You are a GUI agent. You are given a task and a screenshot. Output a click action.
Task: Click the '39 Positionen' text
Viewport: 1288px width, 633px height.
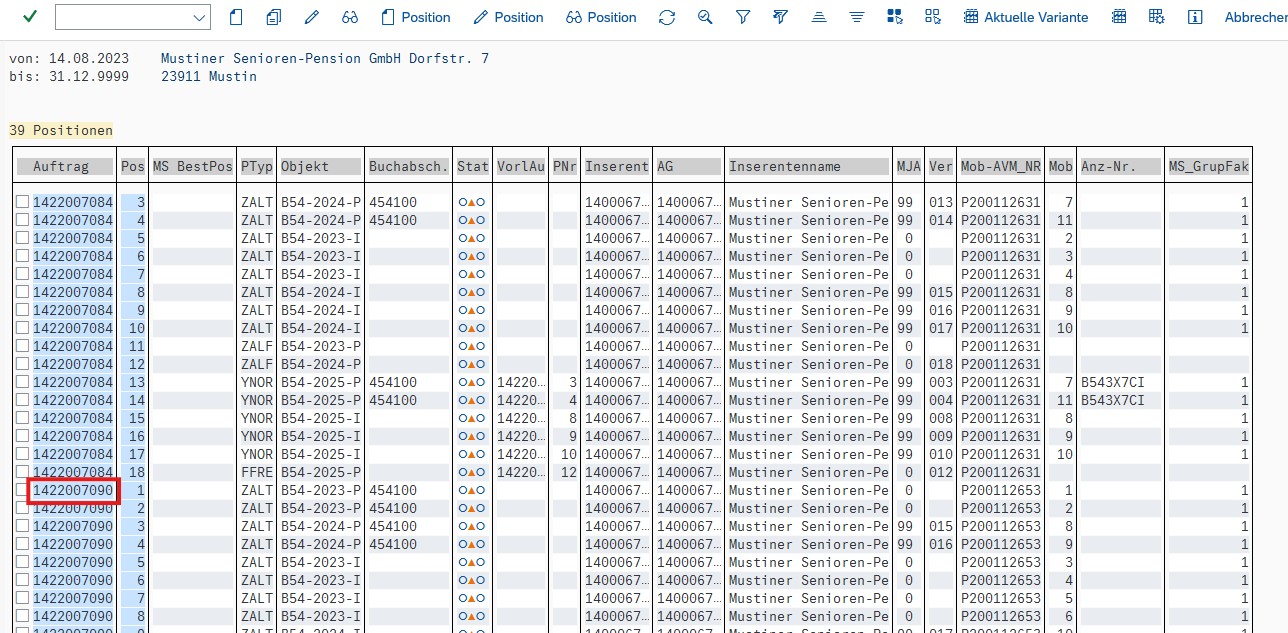coord(61,130)
